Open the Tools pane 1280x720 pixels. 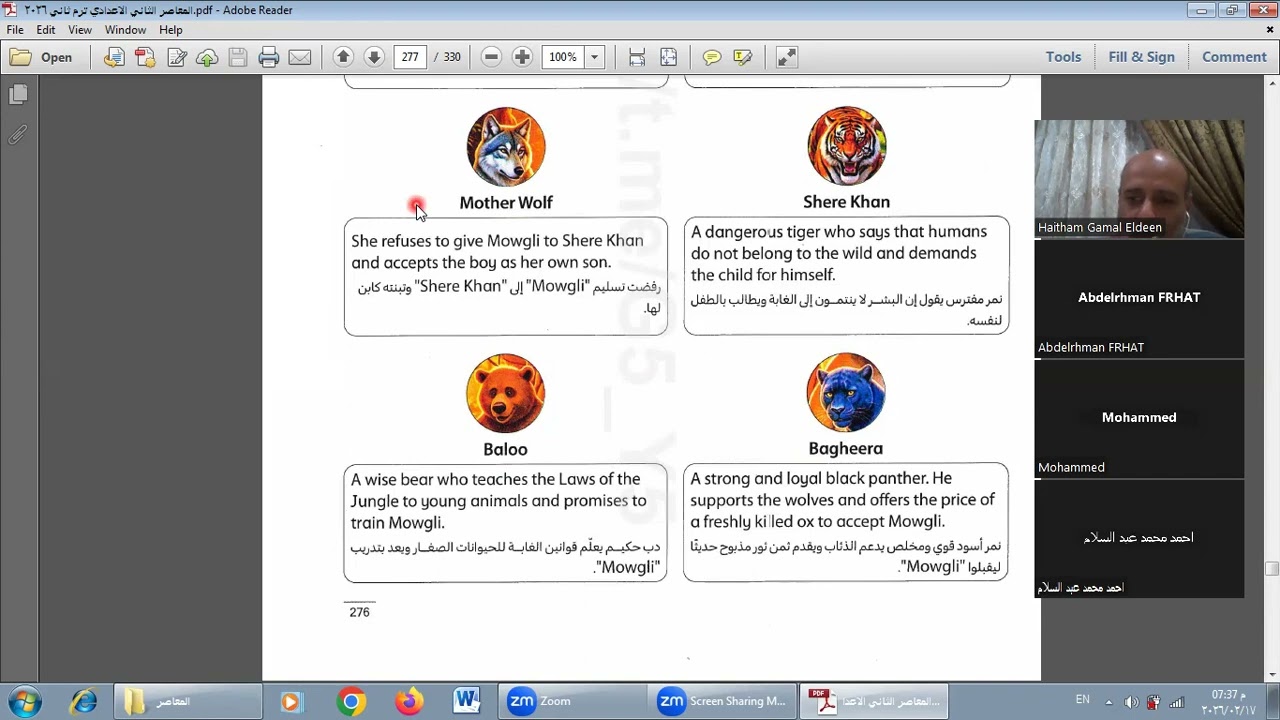tap(1063, 57)
